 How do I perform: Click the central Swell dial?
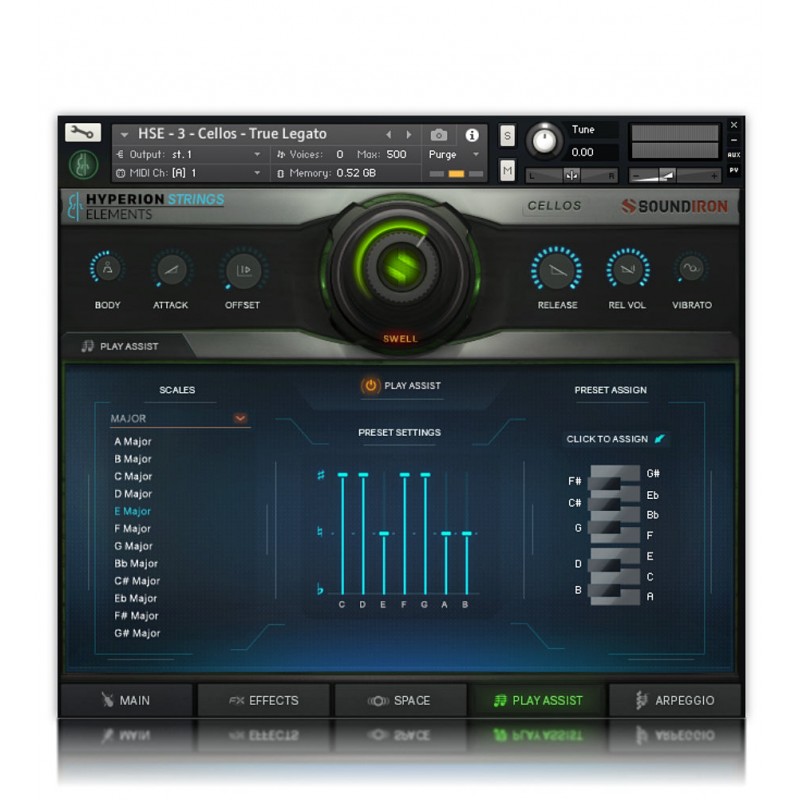[x=400, y=267]
